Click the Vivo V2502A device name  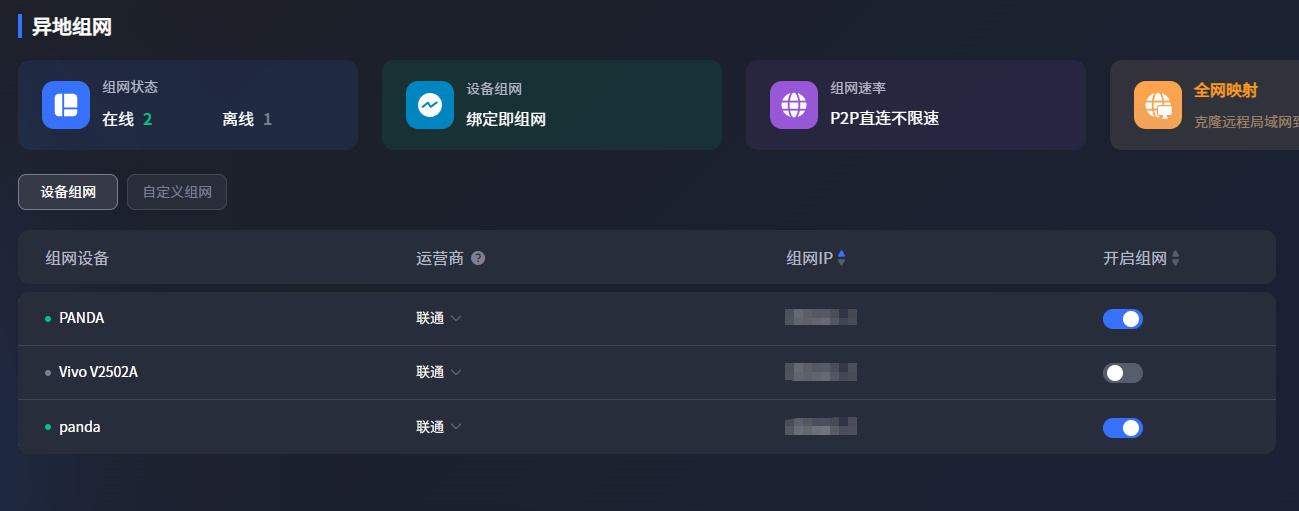click(x=98, y=372)
